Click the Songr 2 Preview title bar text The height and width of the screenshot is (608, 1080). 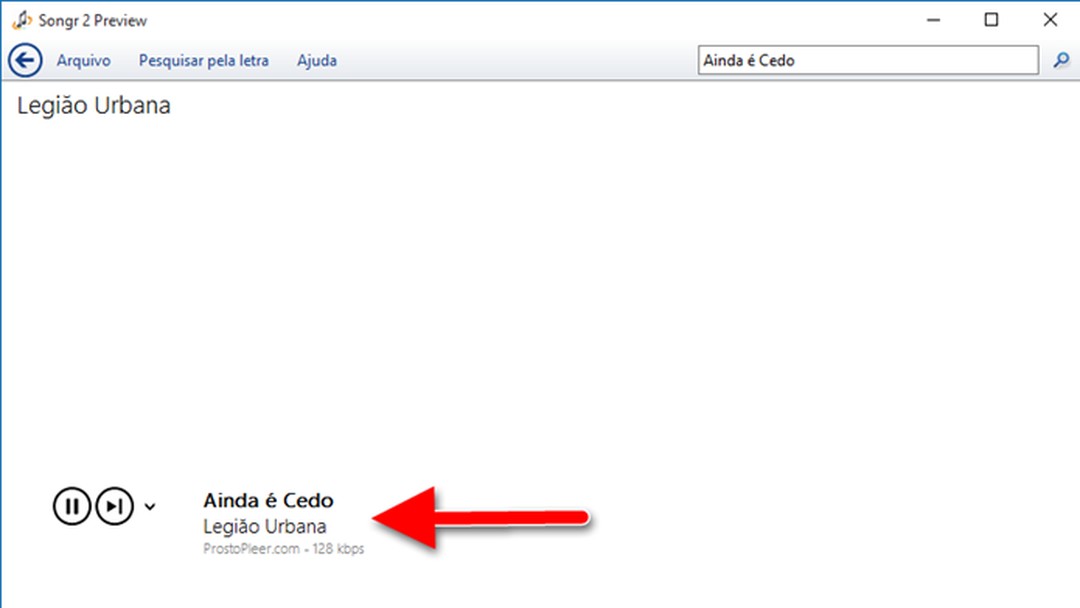click(x=93, y=21)
